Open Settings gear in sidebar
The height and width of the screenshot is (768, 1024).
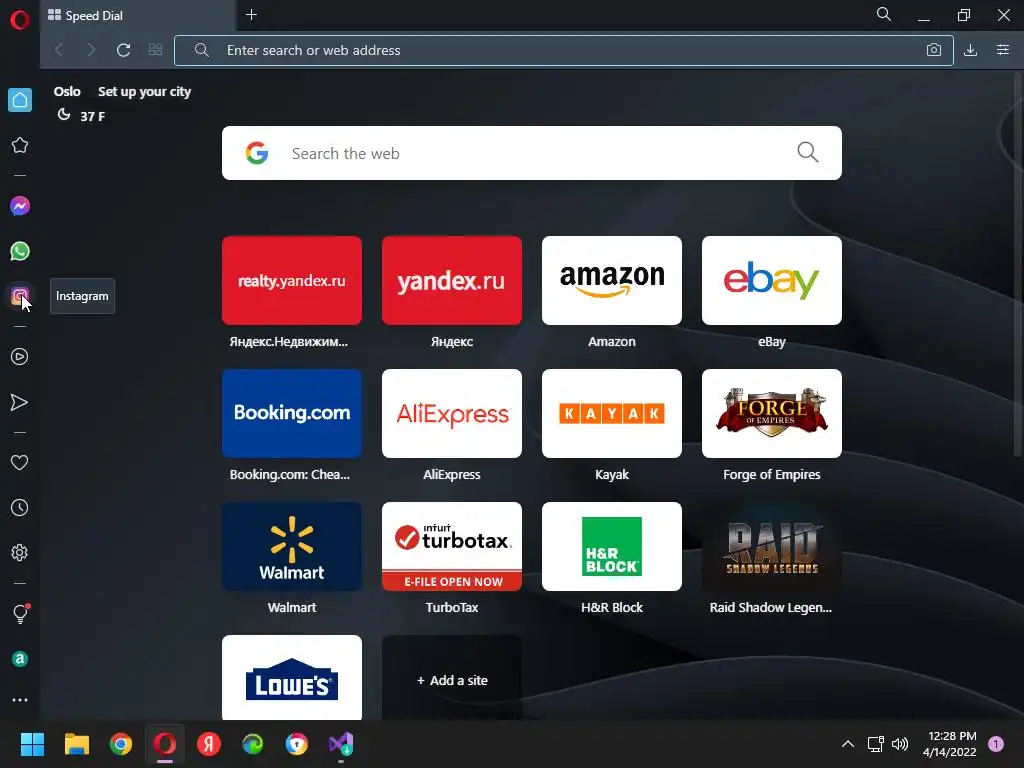coord(20,552)
